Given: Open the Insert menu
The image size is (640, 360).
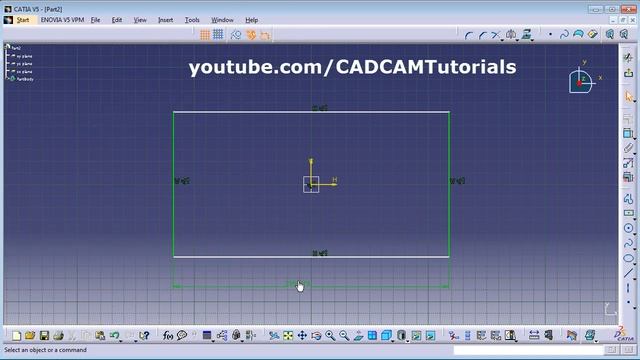Looking at the screenshot, I should click(165, 20).
